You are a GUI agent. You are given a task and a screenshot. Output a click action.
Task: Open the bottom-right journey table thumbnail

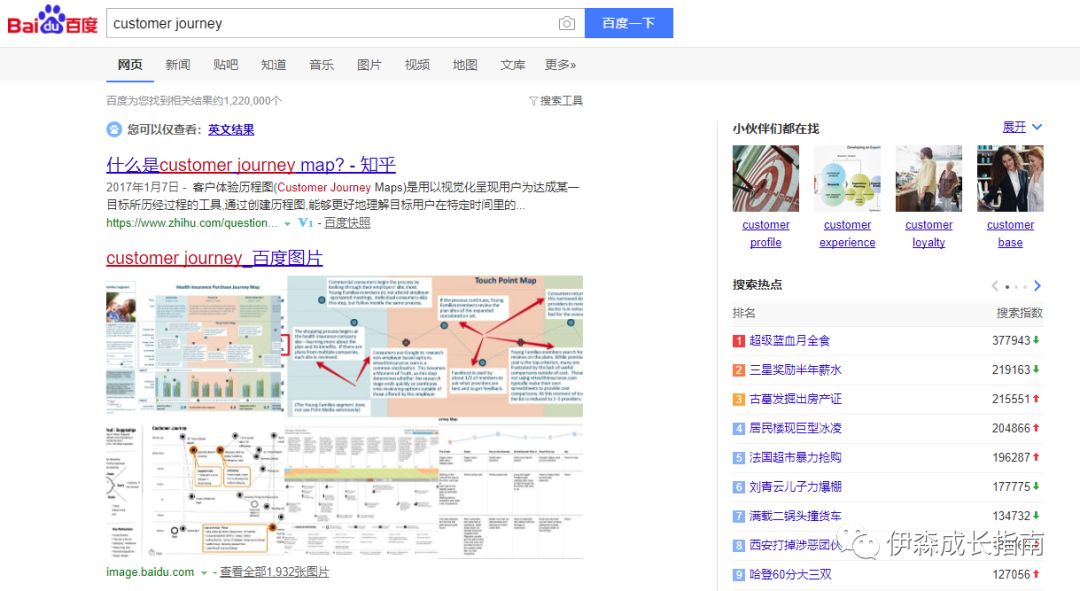511,488
